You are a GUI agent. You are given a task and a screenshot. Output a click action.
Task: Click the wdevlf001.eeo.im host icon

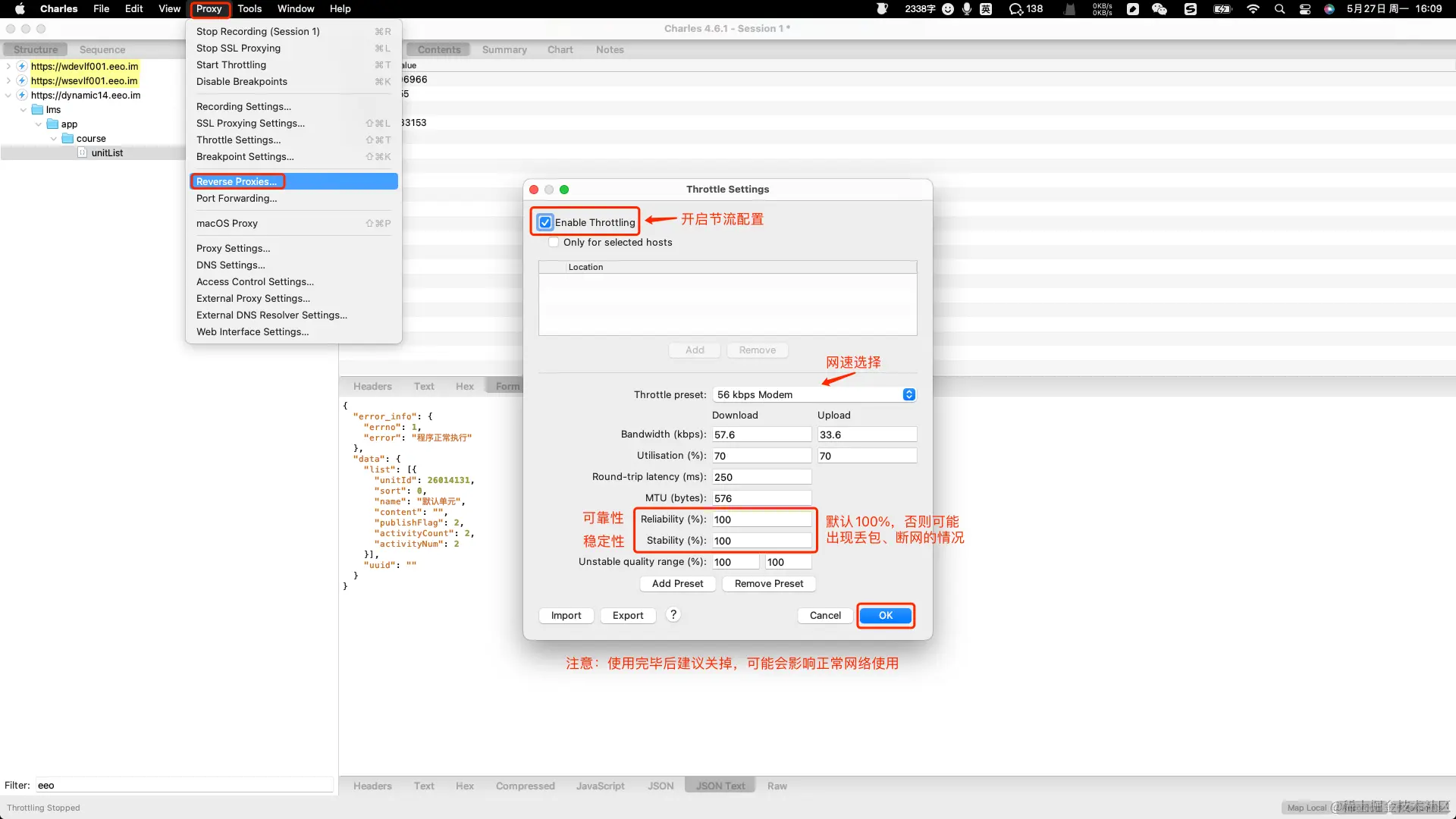point(22,66)
